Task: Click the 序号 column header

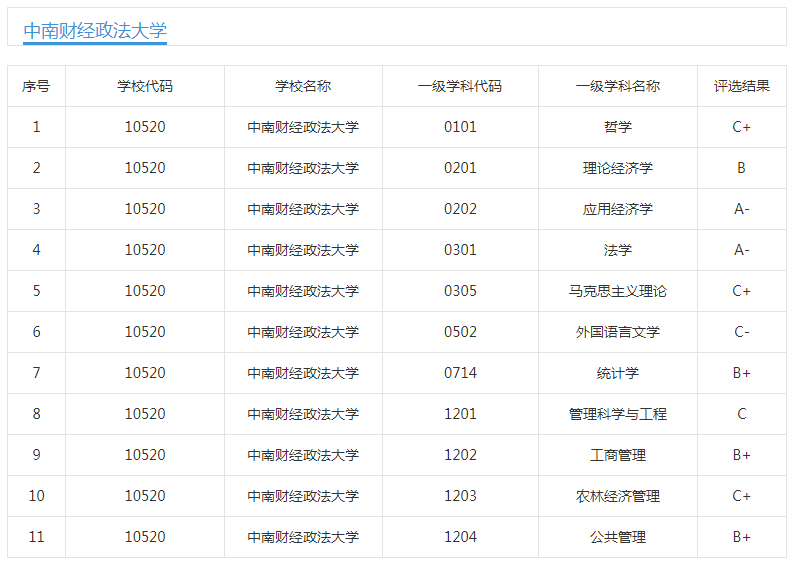Action: [36, 86]
